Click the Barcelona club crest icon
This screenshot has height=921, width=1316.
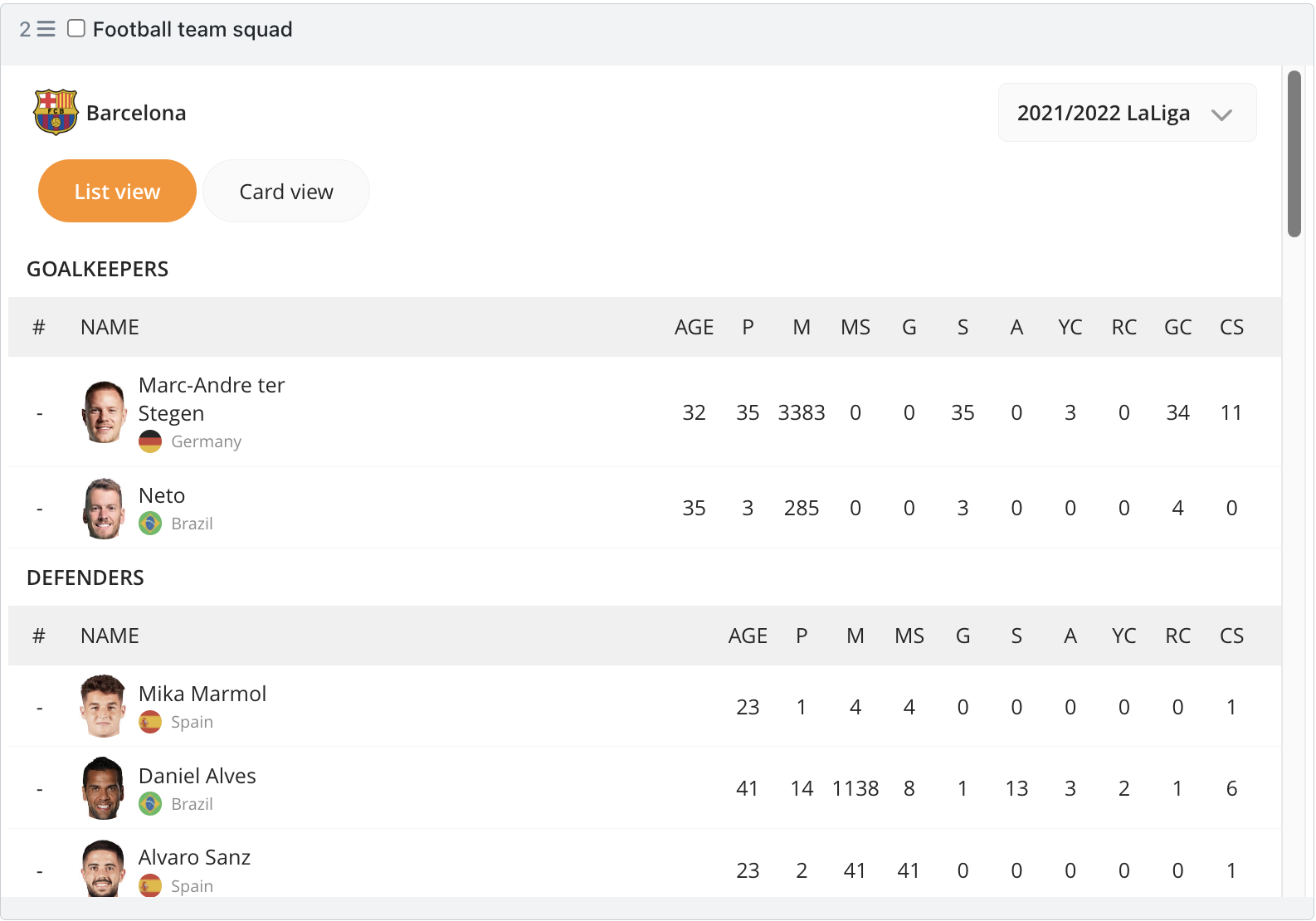click(x=56, y=112)
